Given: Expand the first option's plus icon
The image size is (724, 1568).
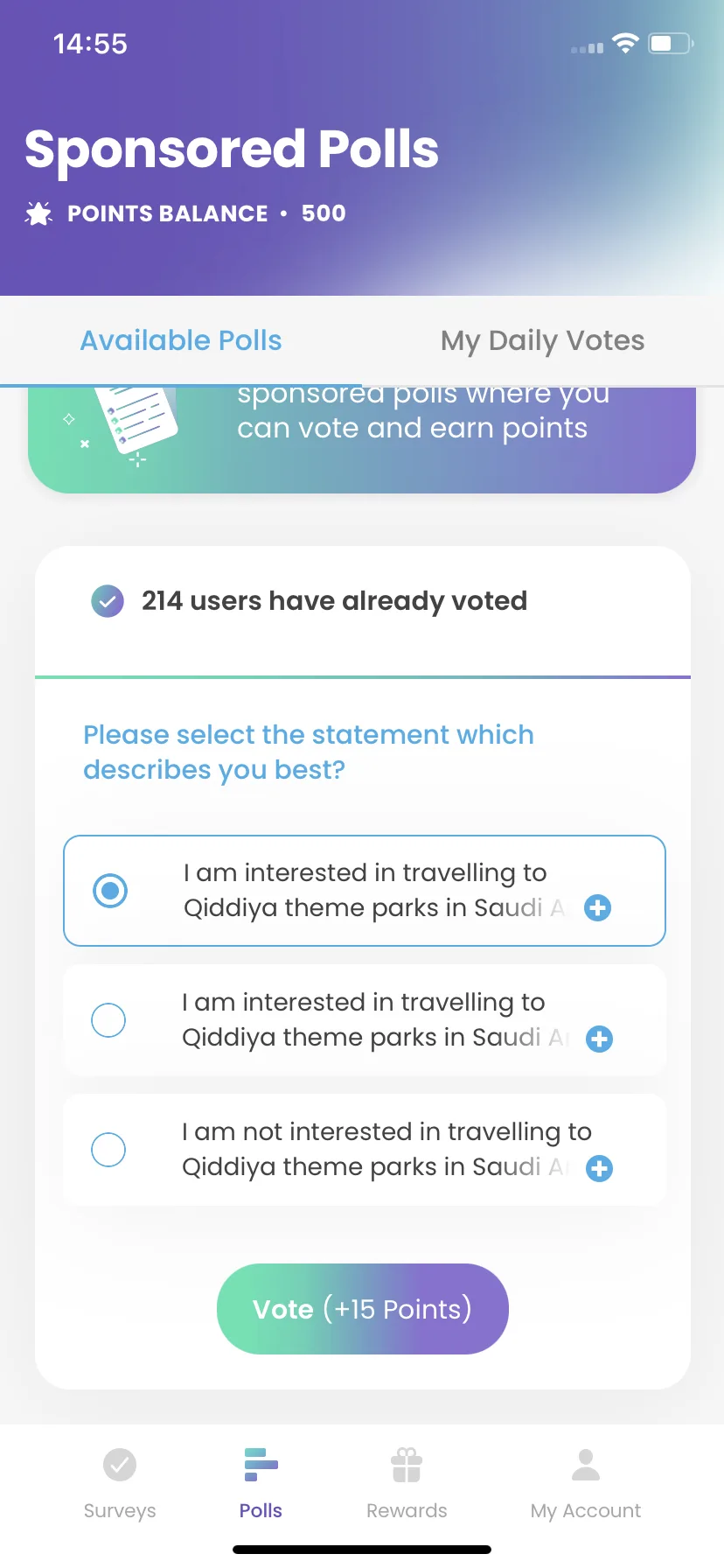Looking at the screenshot, I should tap(598, 908).
